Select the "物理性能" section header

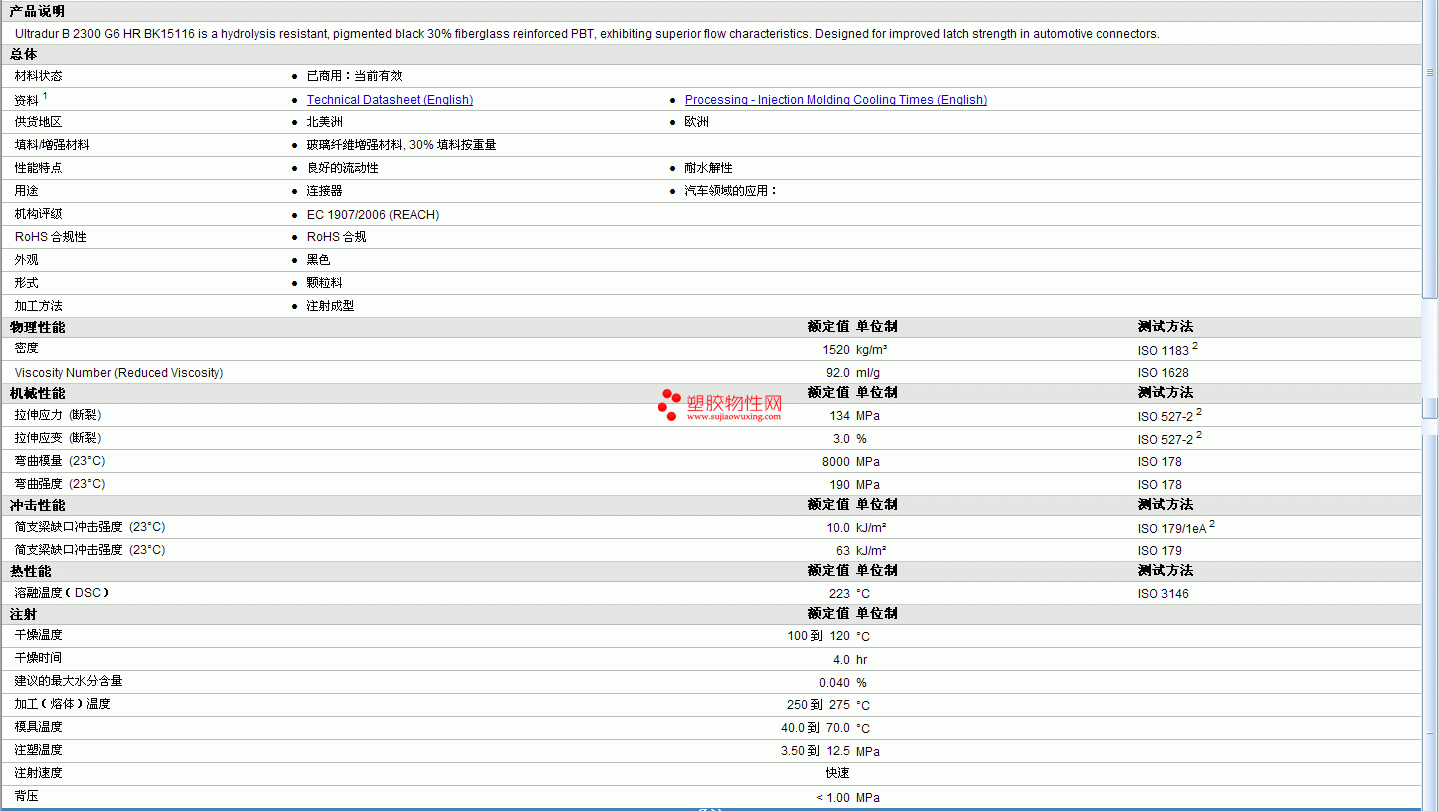37,327
